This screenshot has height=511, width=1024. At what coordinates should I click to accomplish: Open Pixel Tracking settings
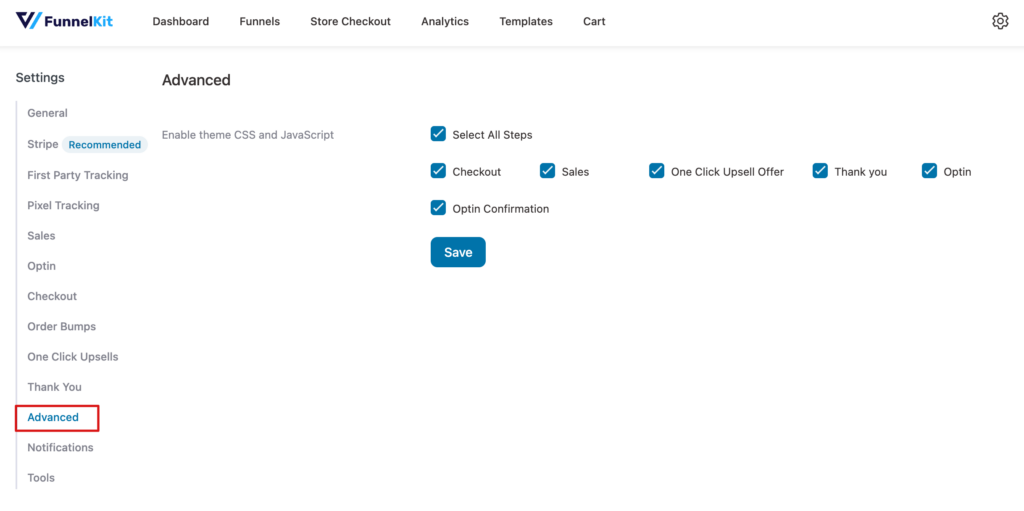(63, 205)
